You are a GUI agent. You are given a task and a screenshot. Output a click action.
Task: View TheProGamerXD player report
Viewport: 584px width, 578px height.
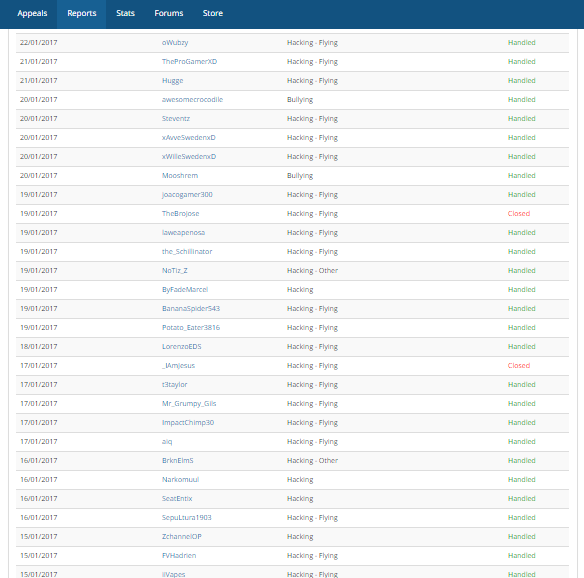click(x=189, y=61)
